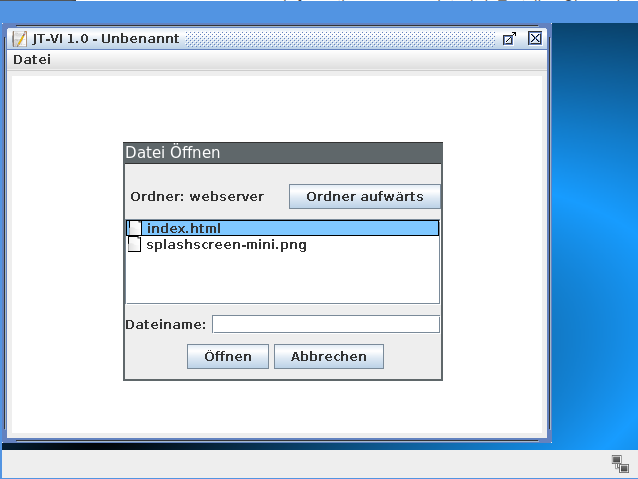Select index.html in the file list
Screen dimensions: 638x479
coord(283,228)
